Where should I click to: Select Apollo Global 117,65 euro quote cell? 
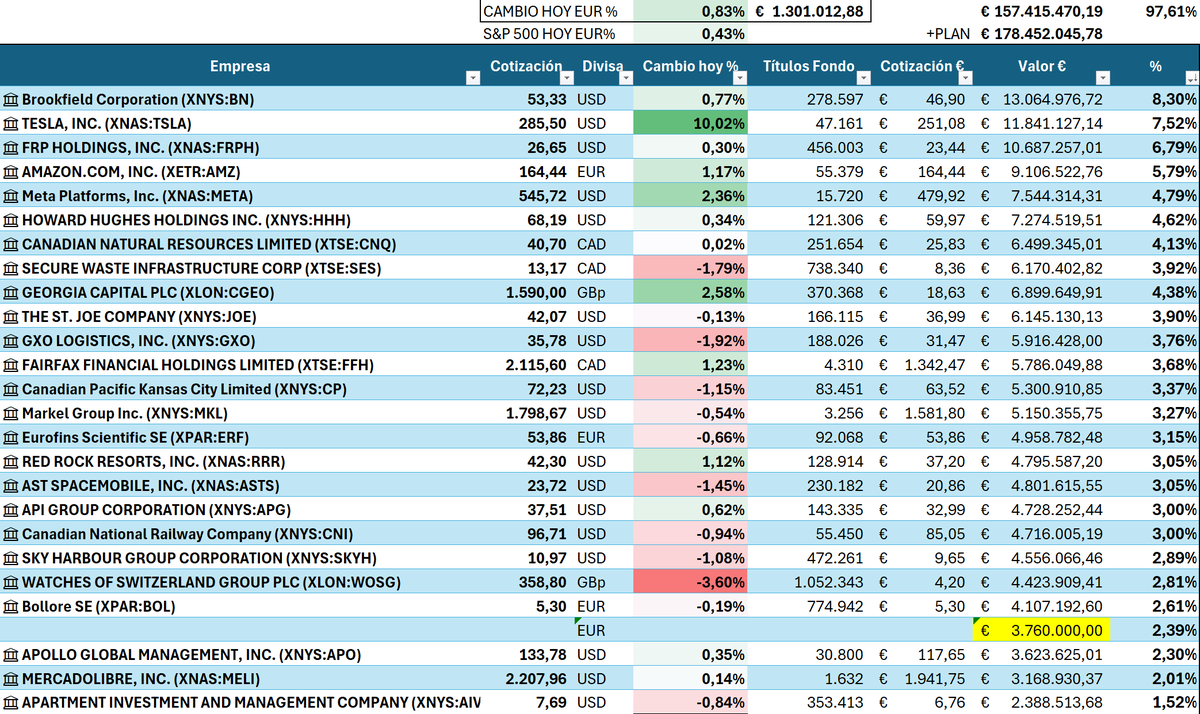click(x=923, y=655)
